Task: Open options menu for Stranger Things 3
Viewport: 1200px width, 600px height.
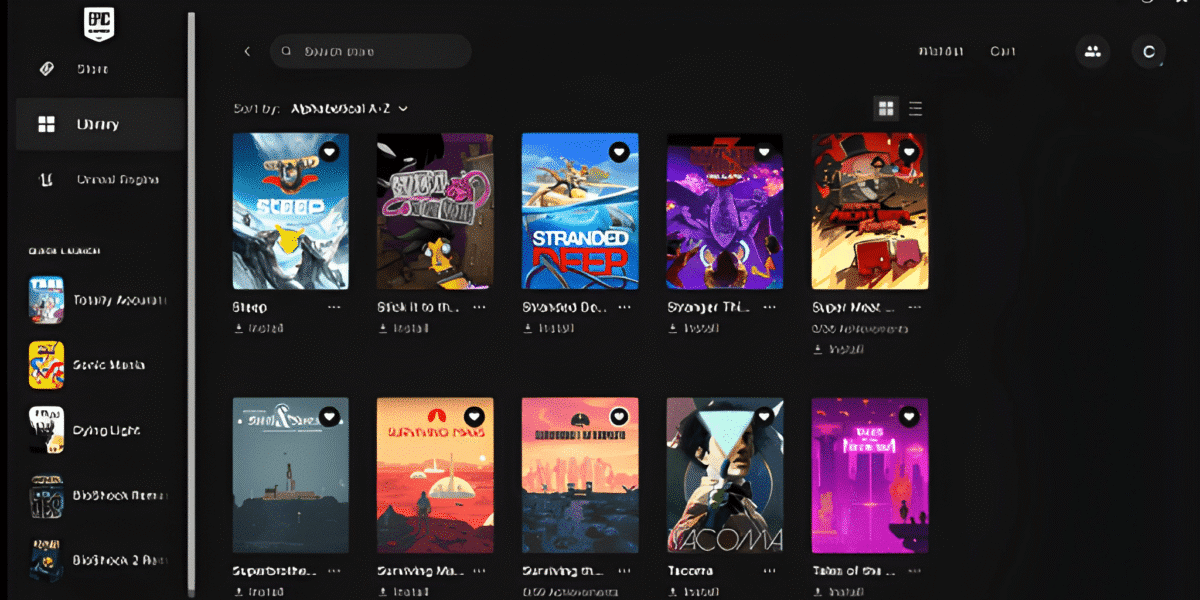Action: point(770,307)
